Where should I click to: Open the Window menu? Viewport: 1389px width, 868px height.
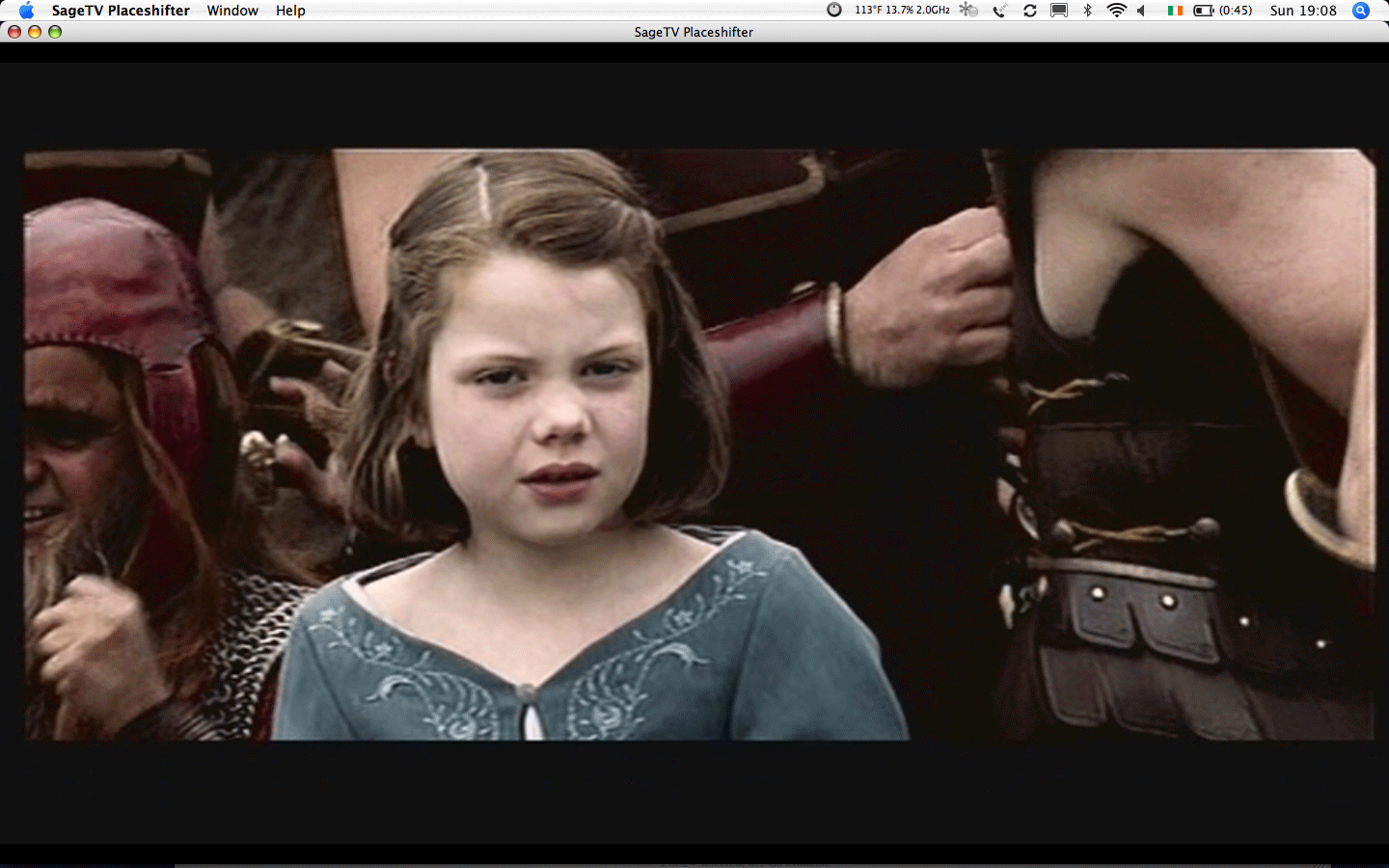click(x=232, y=11)
